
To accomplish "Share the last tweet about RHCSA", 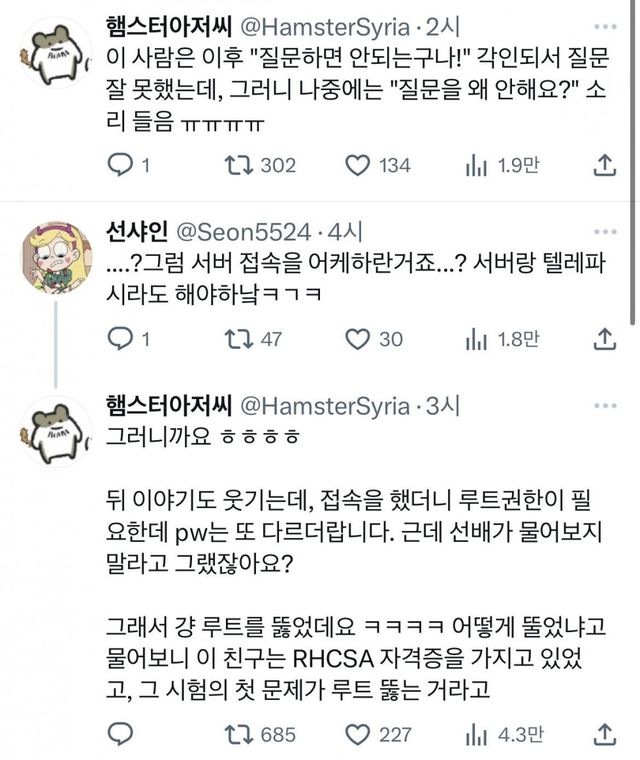I will (604, 734).
